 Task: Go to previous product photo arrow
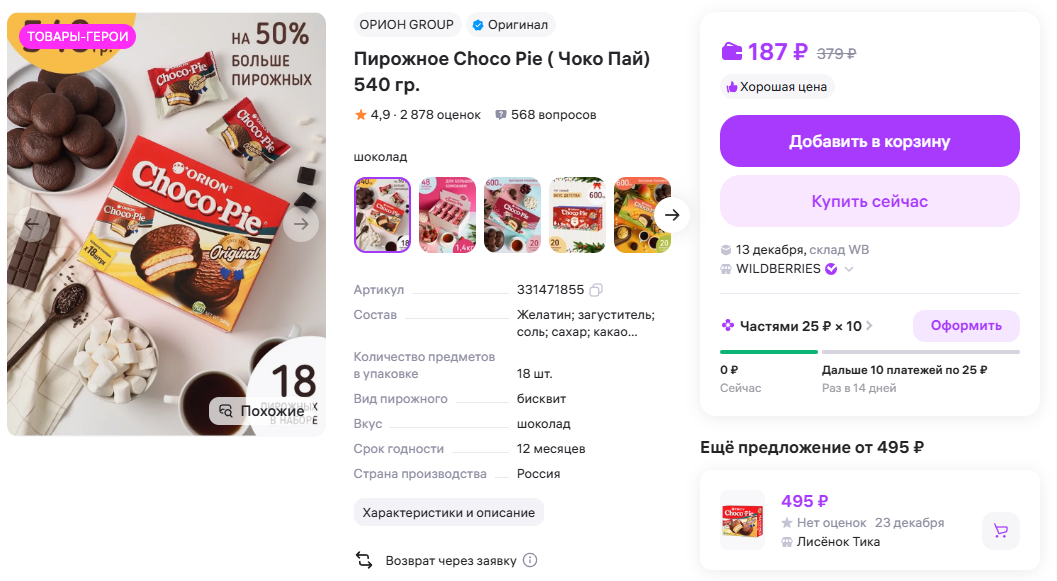pos(33,224)
